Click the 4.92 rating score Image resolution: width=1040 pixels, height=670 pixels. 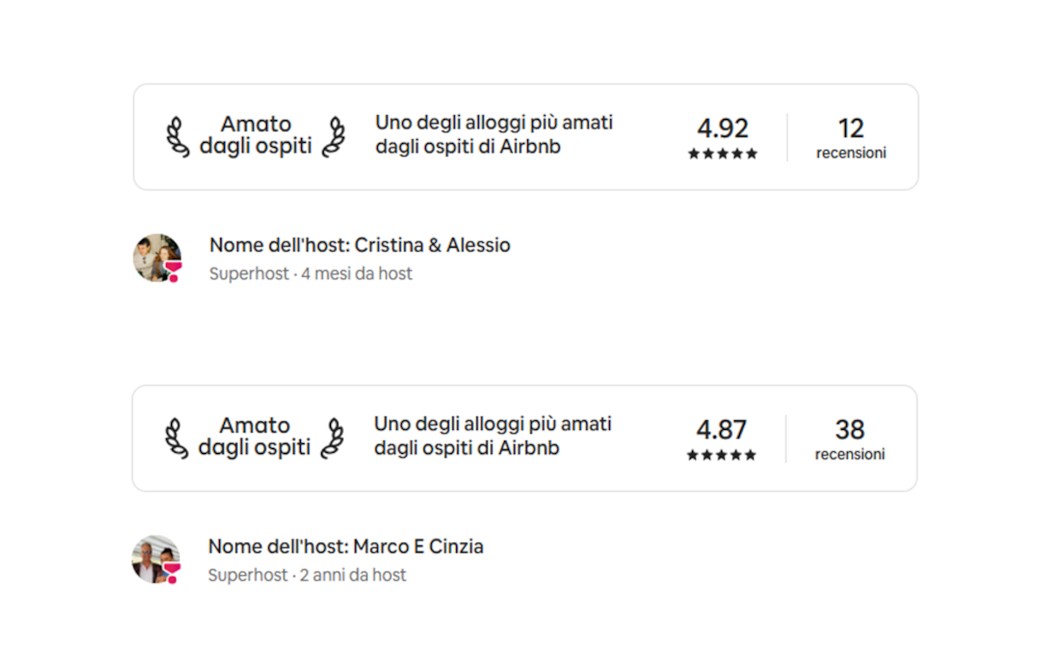click(x=722, y=128)
